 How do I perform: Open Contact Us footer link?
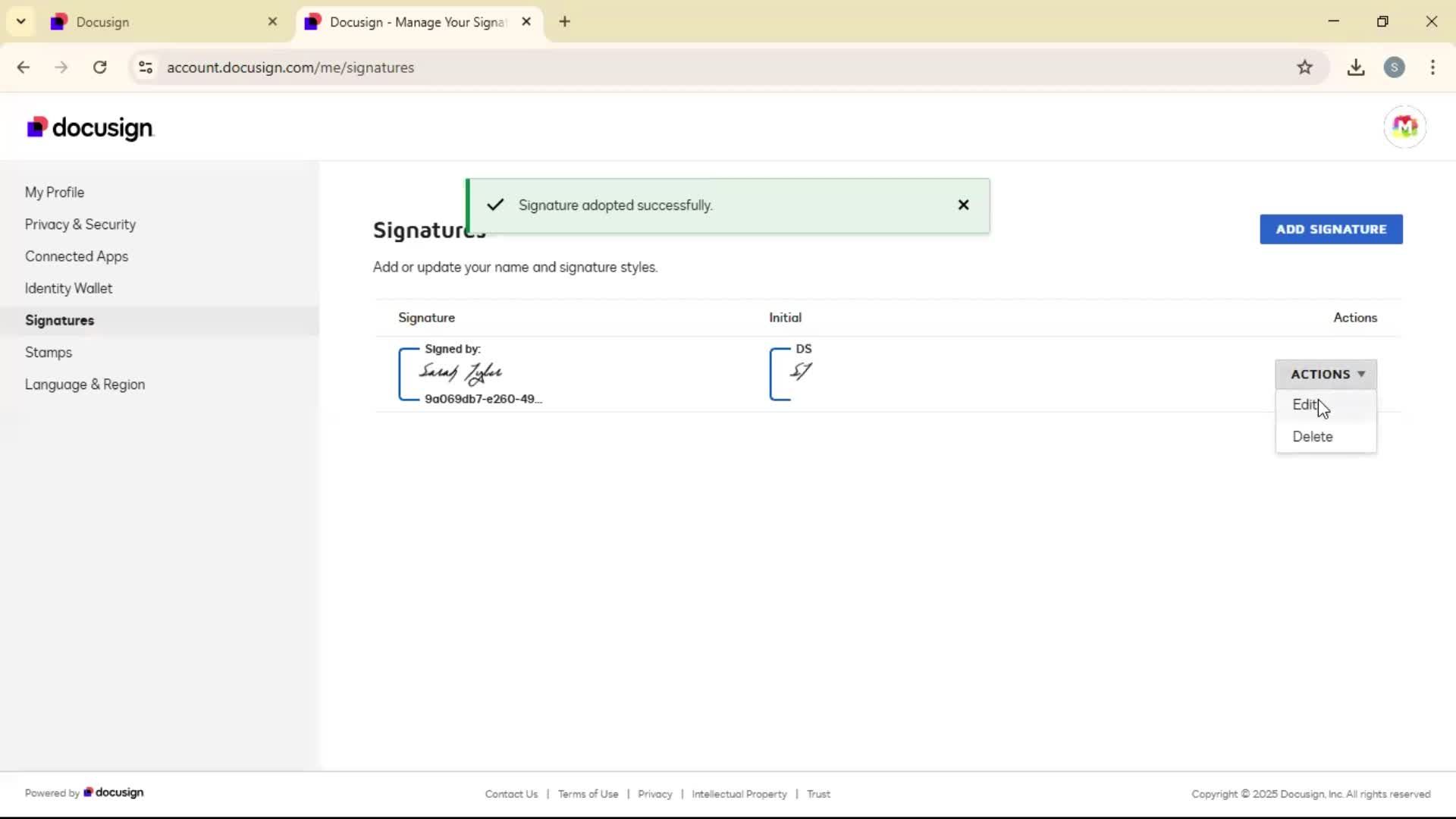tap(511, 794)
